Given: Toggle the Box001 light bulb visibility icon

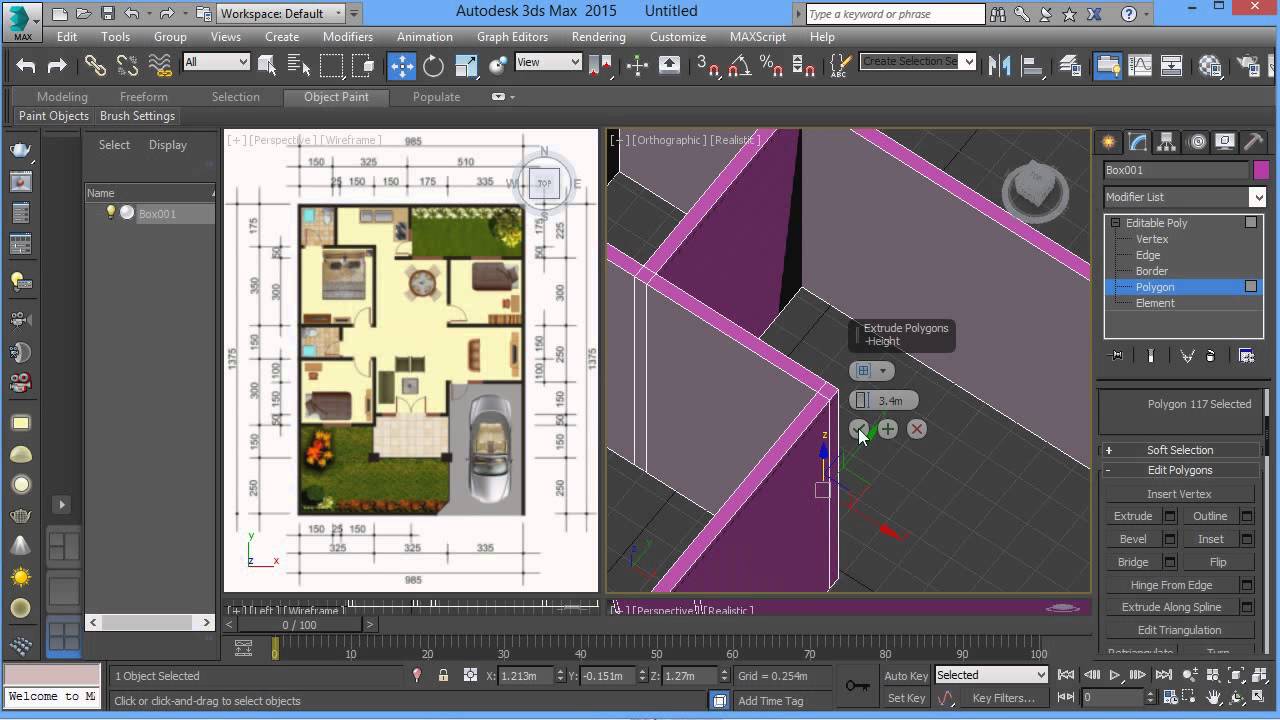Looking at the screenshot, I should click(111, 212).
